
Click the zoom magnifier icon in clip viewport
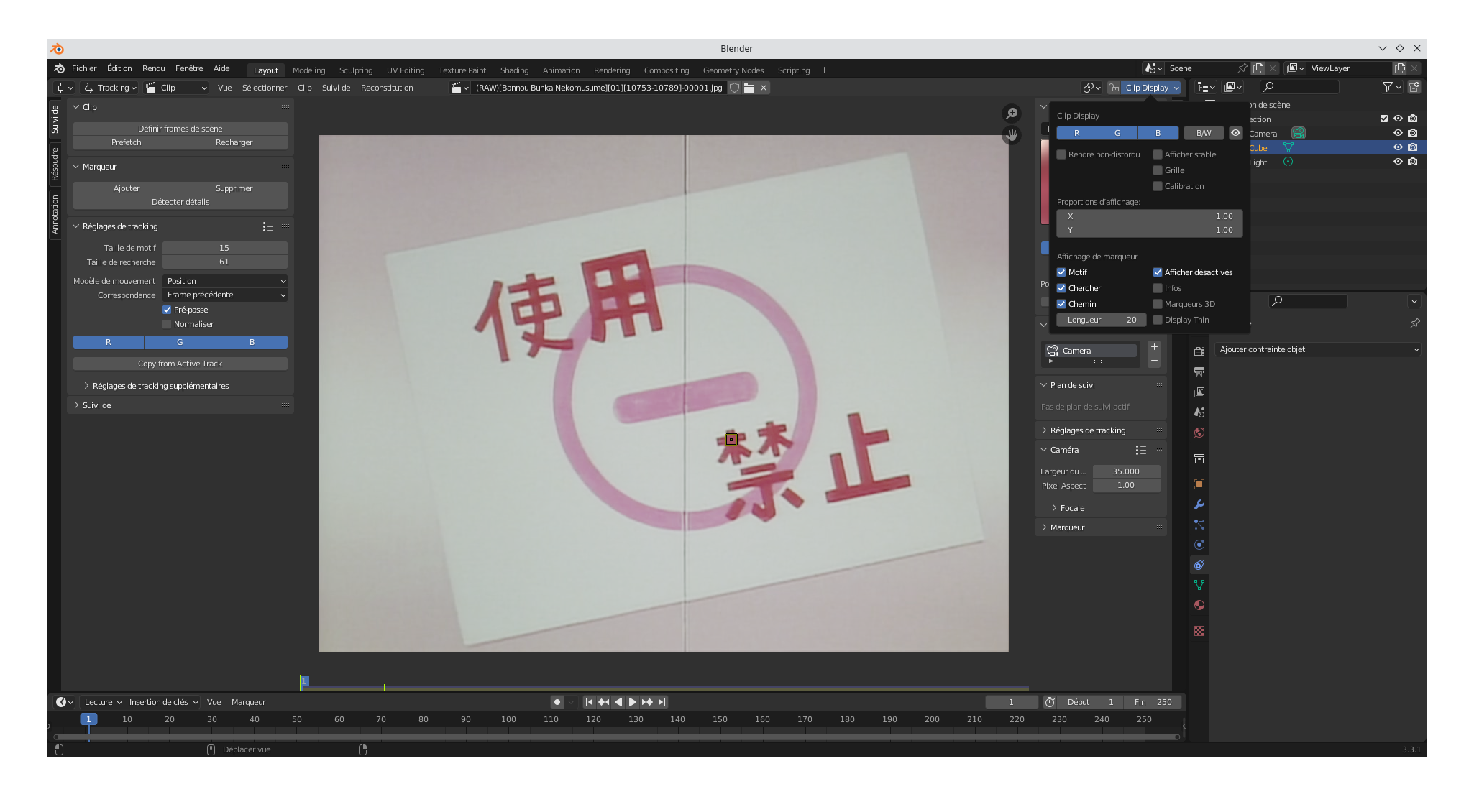1012,114
